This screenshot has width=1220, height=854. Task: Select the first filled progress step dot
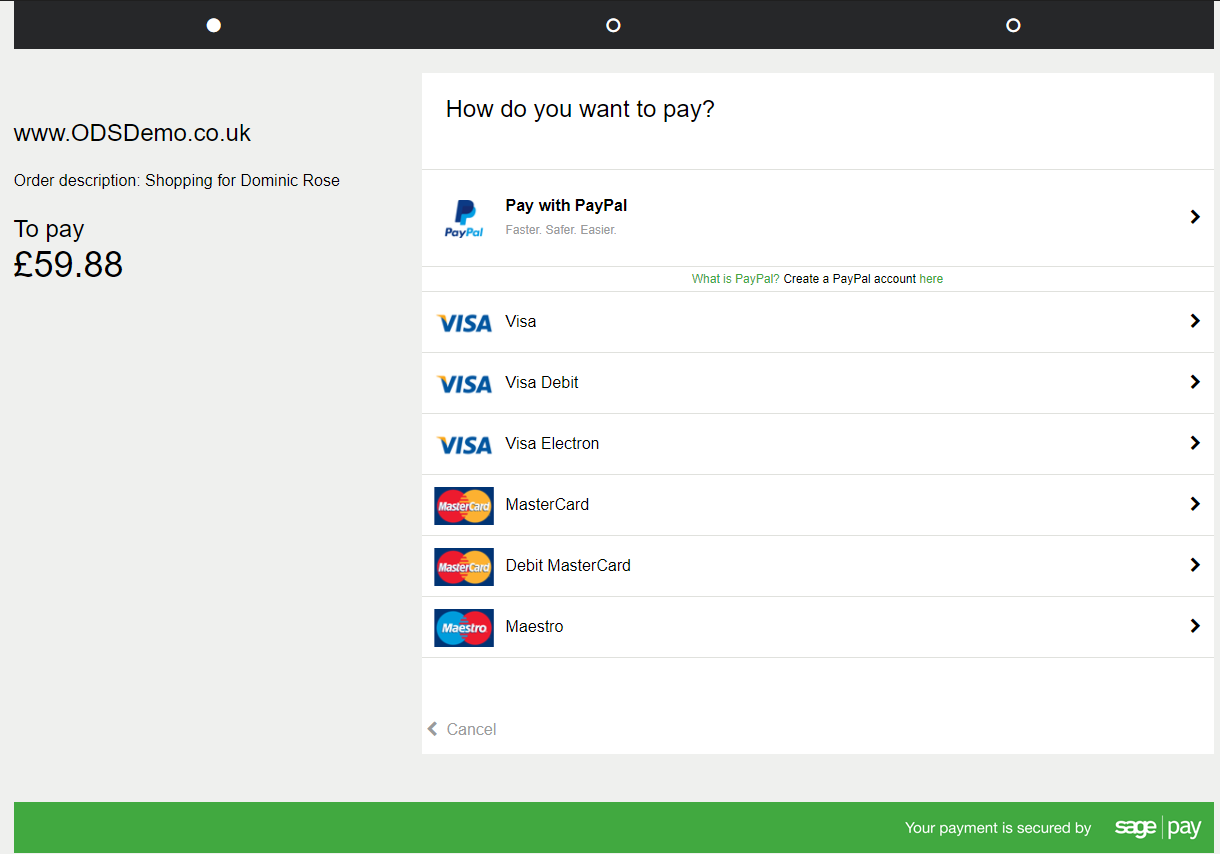click(213, 25)
